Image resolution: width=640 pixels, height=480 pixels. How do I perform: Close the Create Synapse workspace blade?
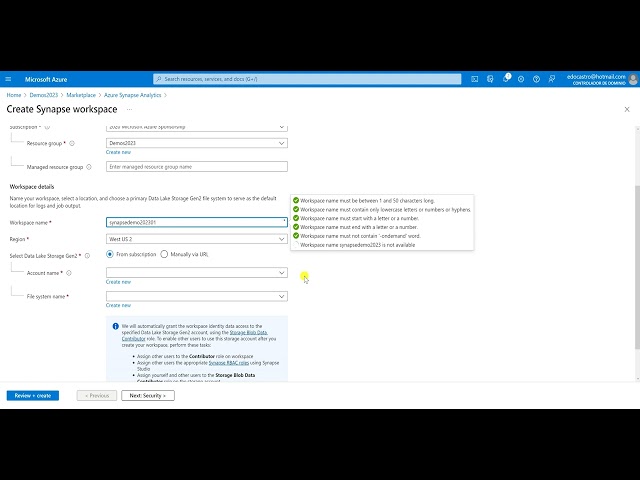click(x=627, y=109)
